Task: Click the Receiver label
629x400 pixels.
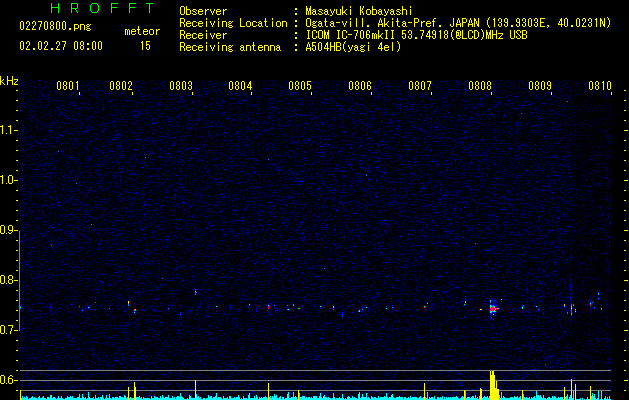Action: click(x=203, y=35)
